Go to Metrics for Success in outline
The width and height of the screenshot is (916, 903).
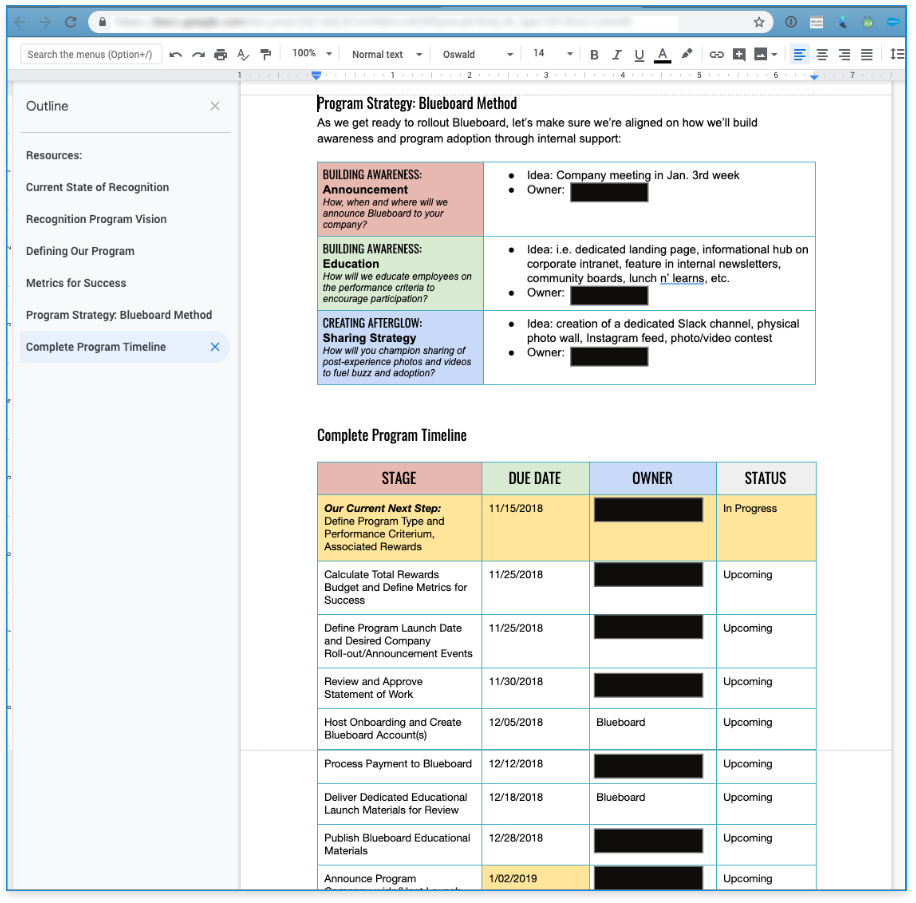[76, 283]
